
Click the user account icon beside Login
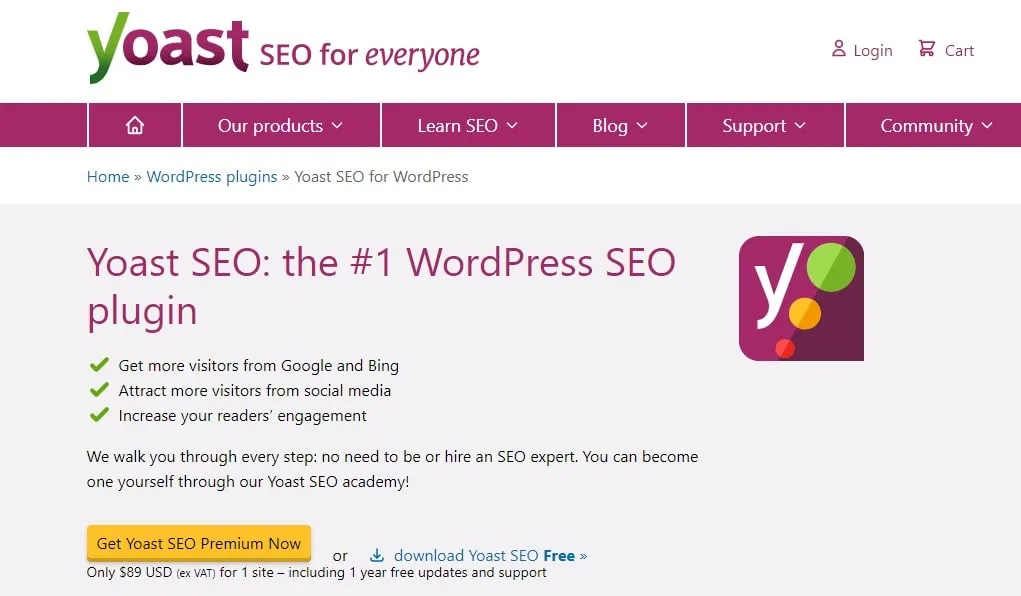coord(838,49)
